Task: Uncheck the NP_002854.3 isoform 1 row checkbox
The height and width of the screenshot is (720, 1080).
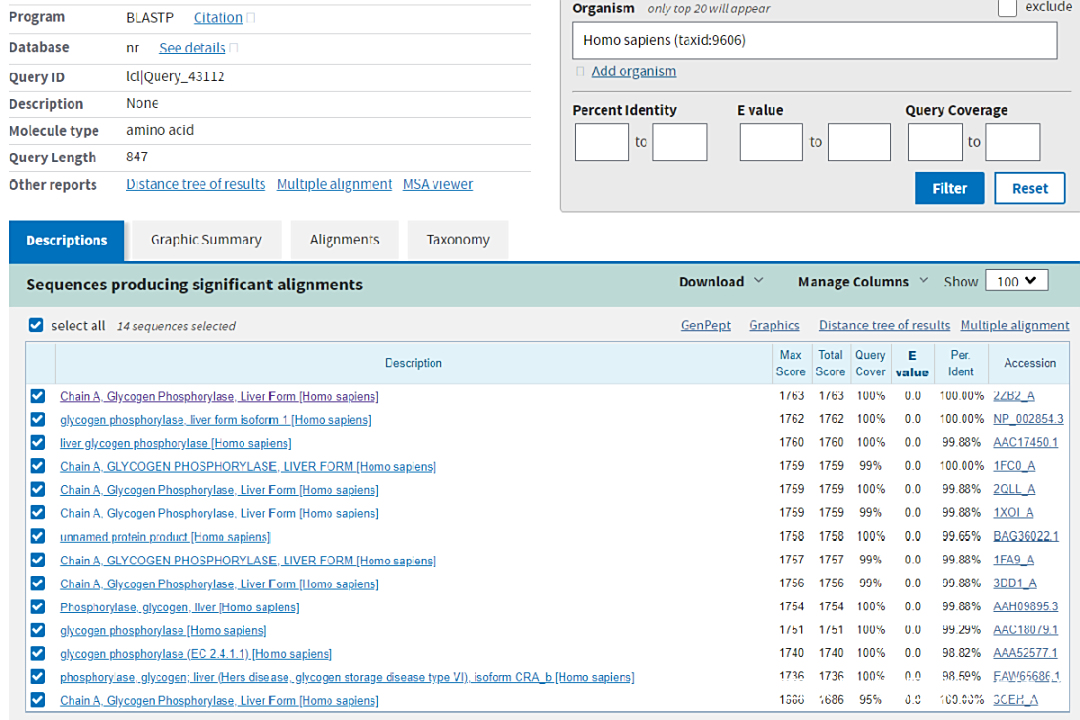Action: pos(38,420)
